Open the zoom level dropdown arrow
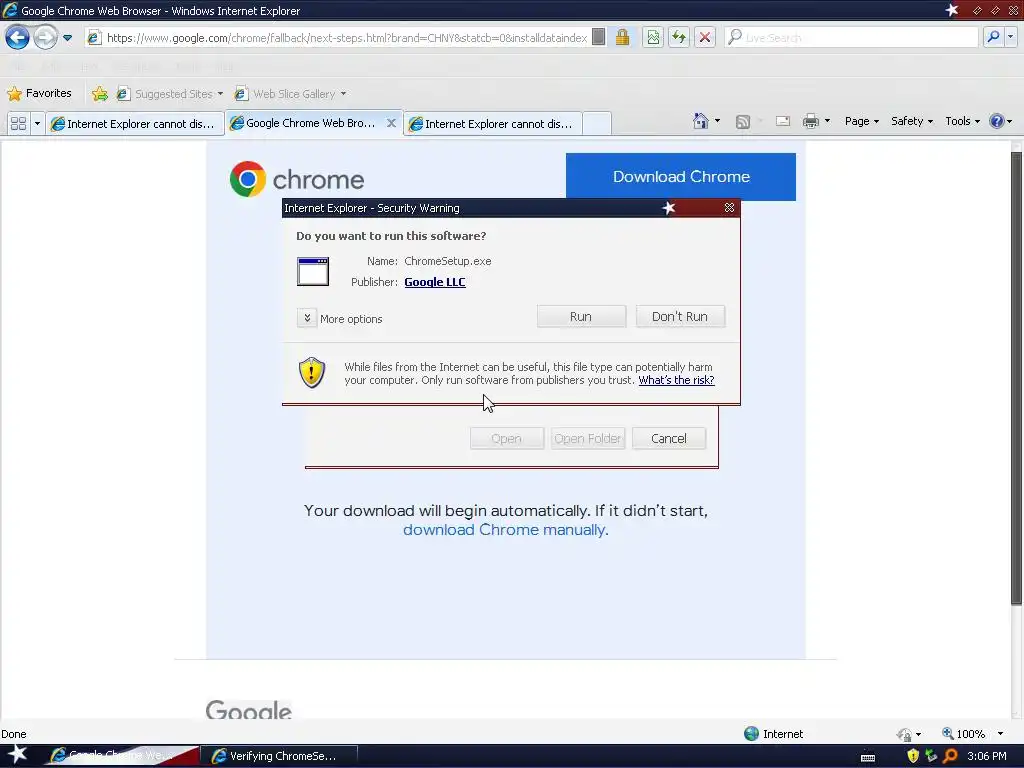 pos(1000,734)
